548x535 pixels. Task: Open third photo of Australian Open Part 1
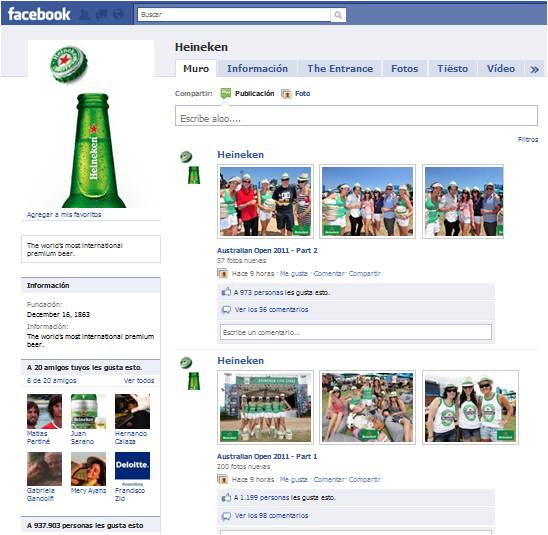click(470, 407)
